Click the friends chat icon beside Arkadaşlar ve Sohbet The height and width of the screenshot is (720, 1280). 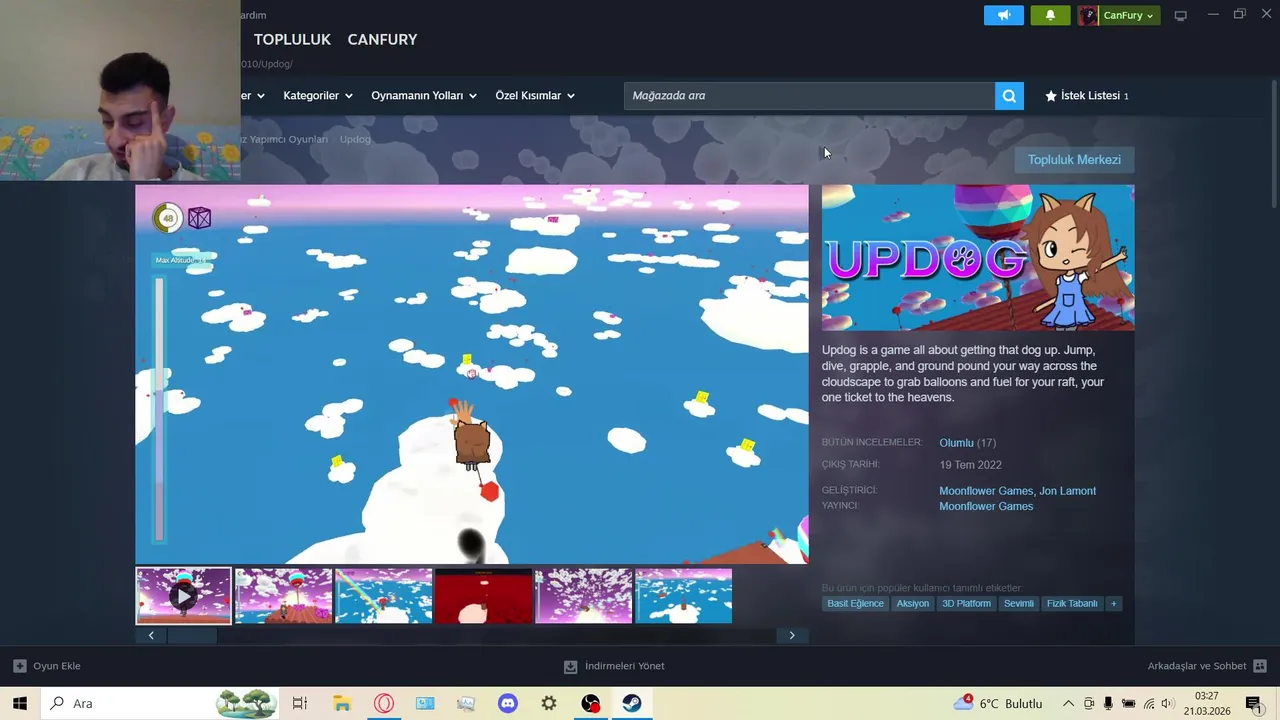(x=1260, y=666)
